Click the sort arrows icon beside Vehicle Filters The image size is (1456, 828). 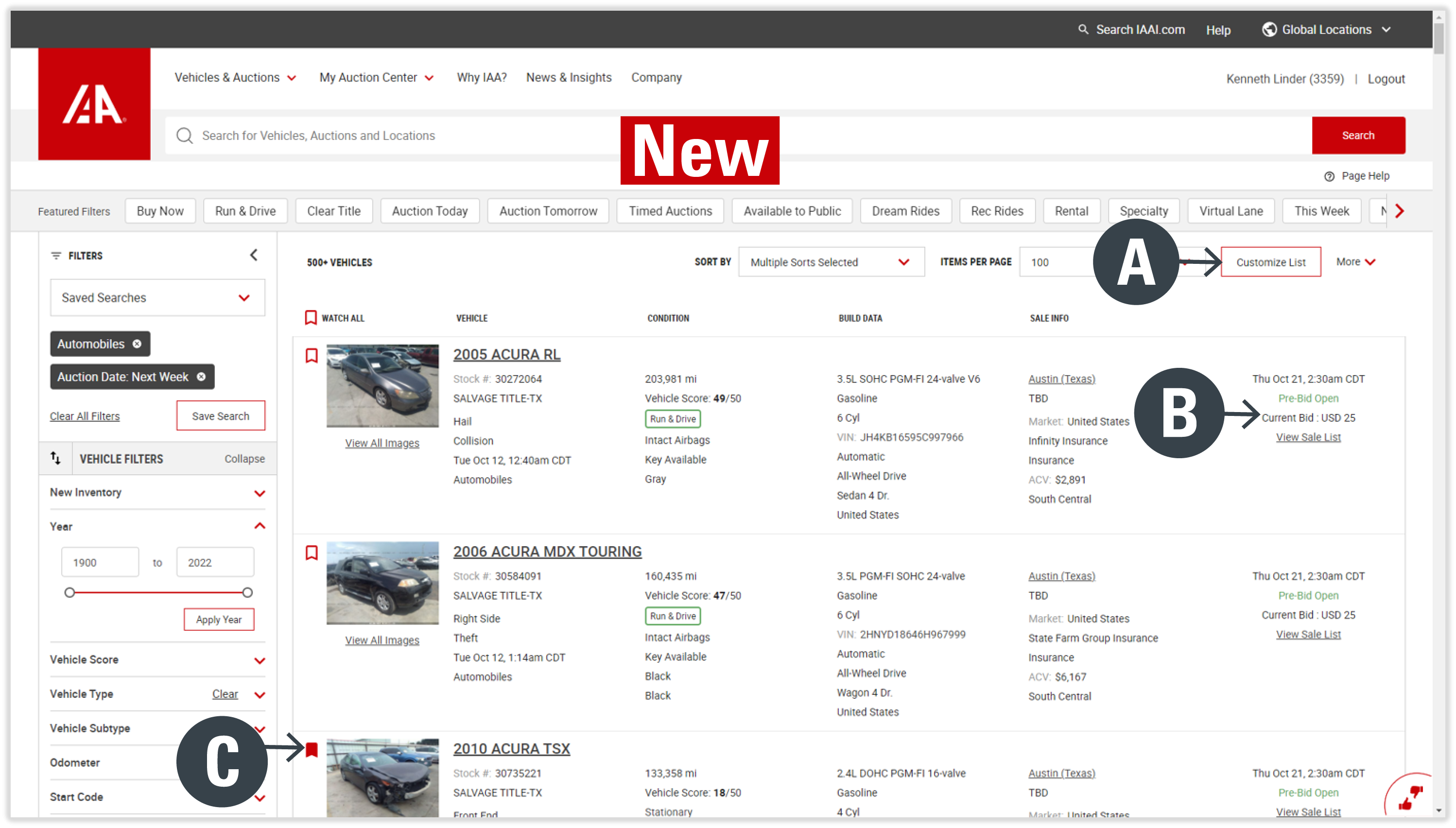coord(55,458)
